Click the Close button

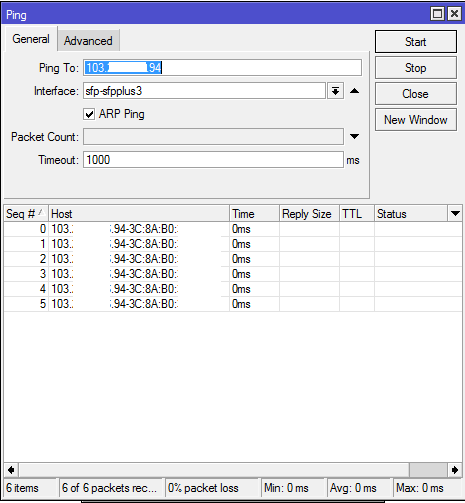click(416, 94)
